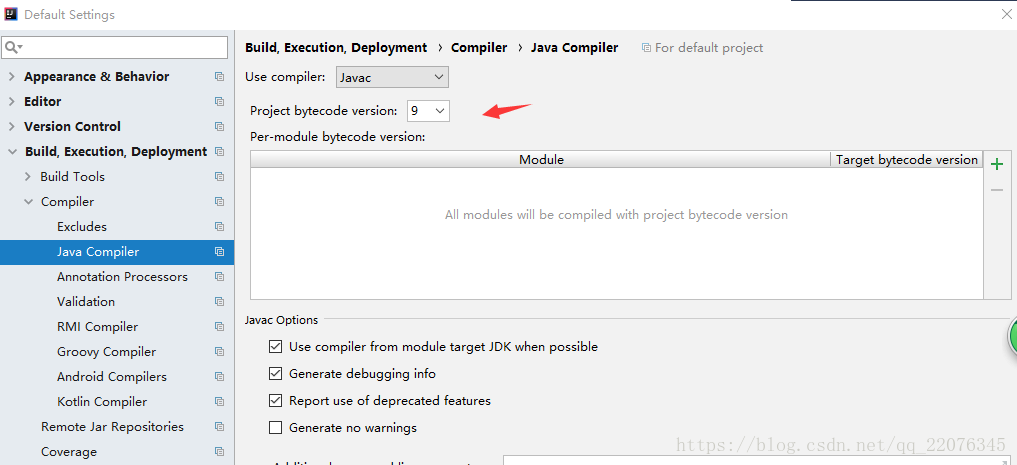1017x465 pixels.
Task: Click the minus remove module icon
Action: point(996,189)
